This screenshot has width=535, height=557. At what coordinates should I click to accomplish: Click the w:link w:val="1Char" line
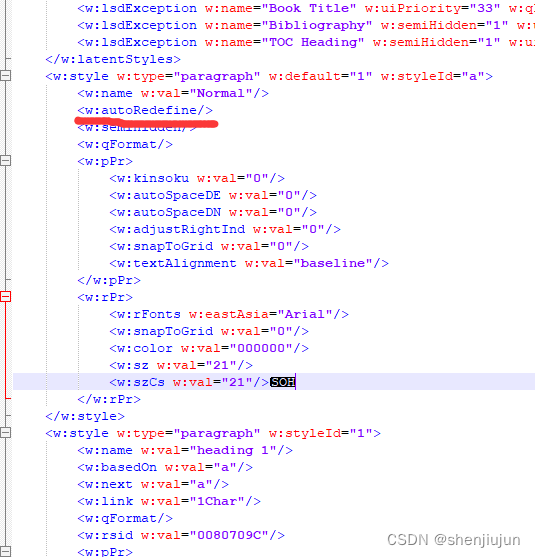point(169,501)
